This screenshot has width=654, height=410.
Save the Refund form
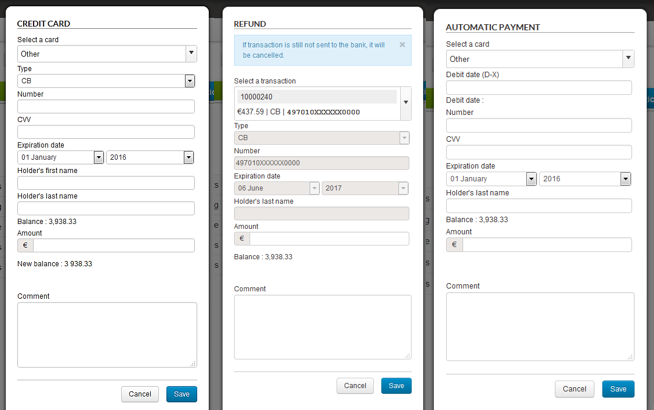coord(396,385)
